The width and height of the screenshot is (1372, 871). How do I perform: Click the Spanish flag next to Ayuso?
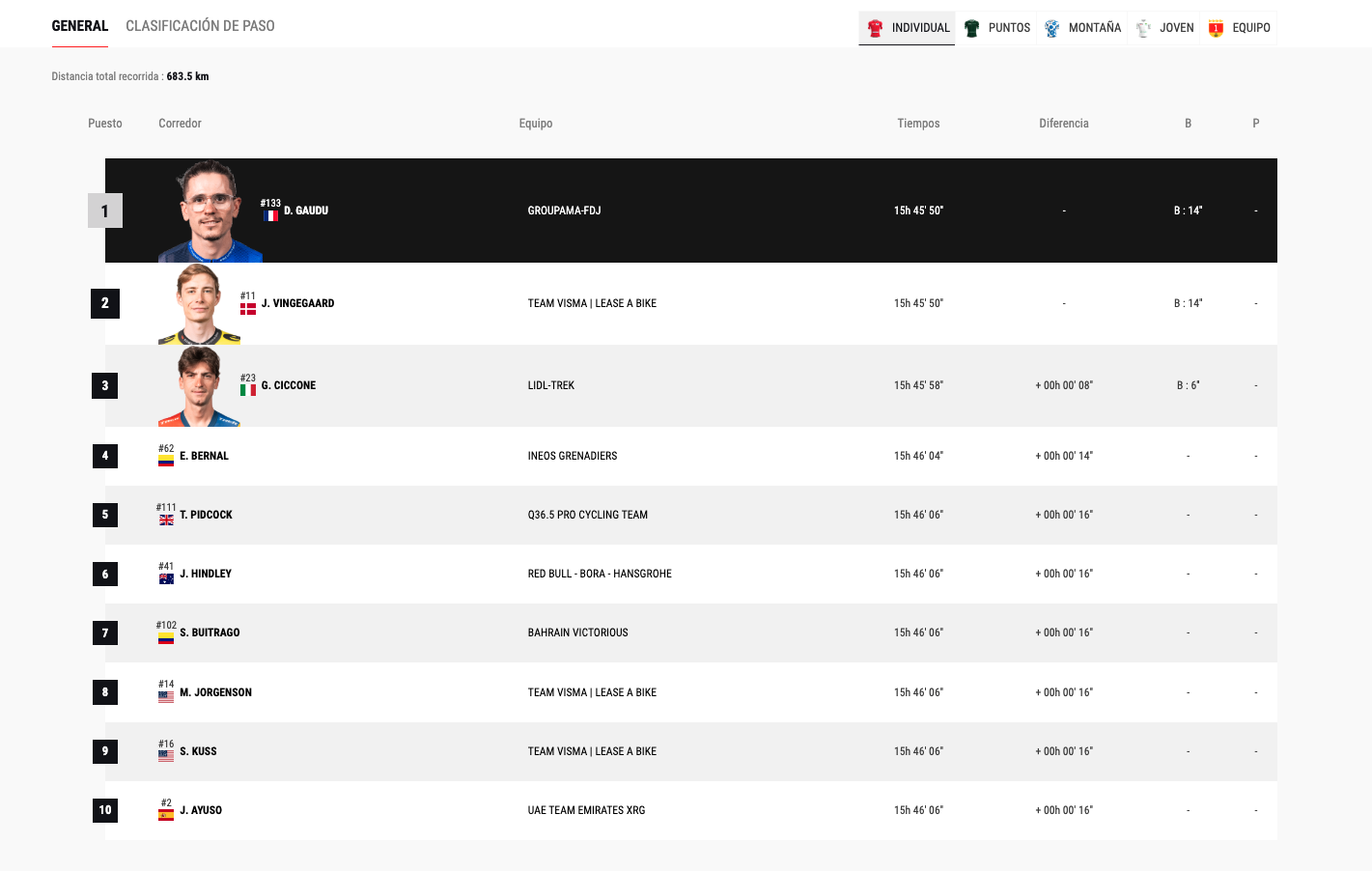coord(166,815)
